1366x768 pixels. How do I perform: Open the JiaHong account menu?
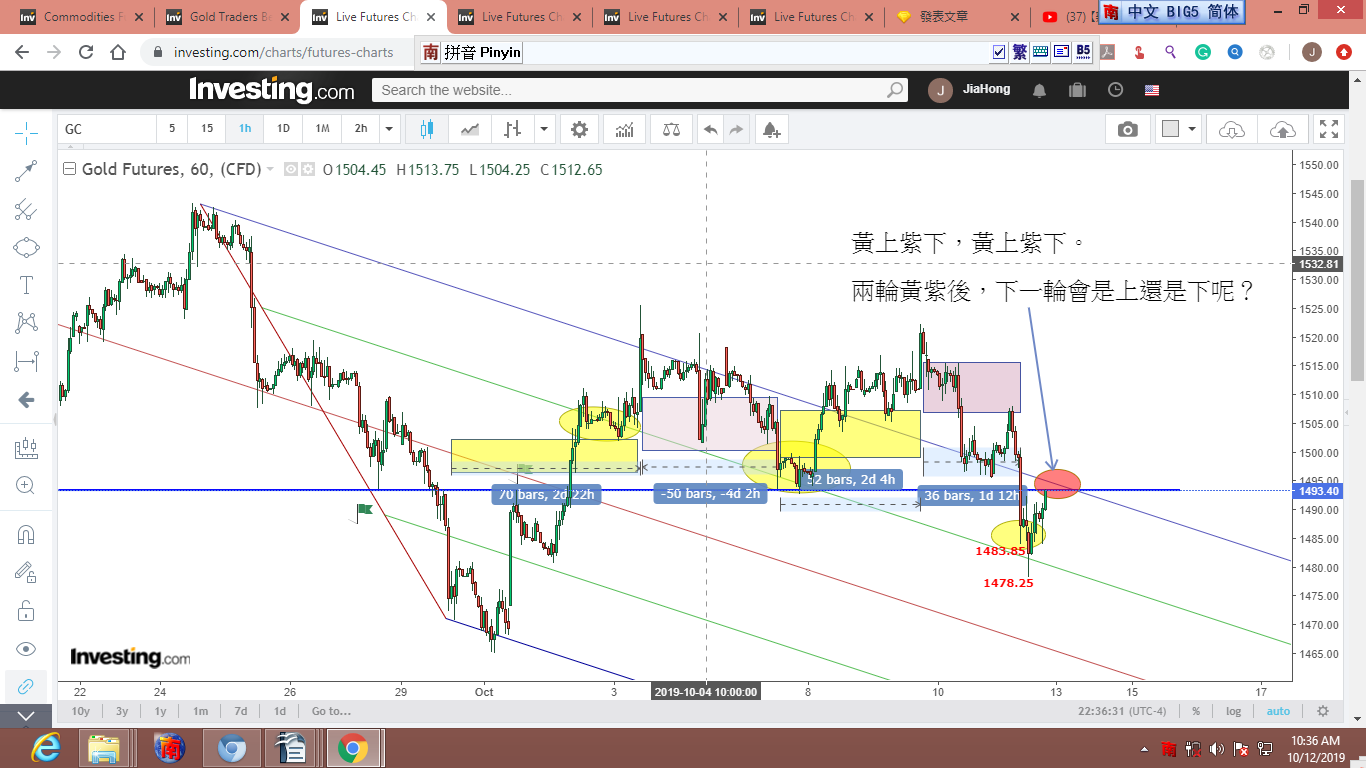(969, 90)
